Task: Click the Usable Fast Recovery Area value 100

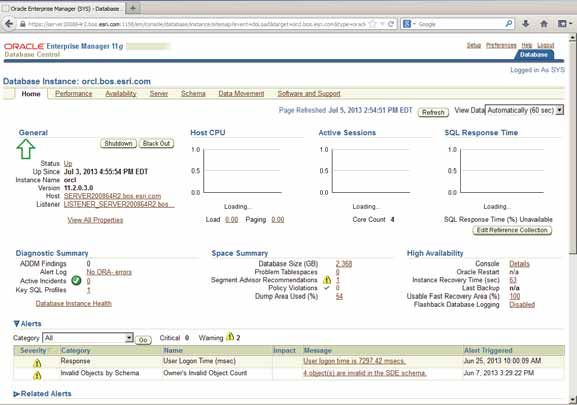Action: tap(514, 296)
